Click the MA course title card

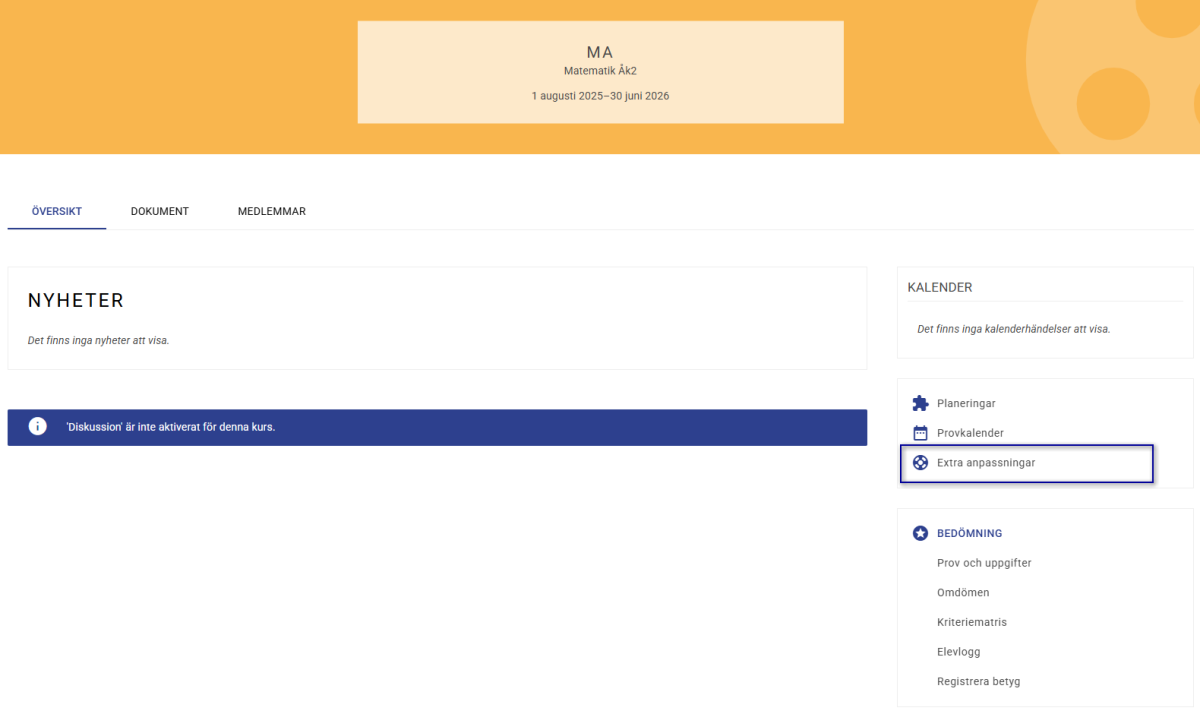(x=600, y=72)
